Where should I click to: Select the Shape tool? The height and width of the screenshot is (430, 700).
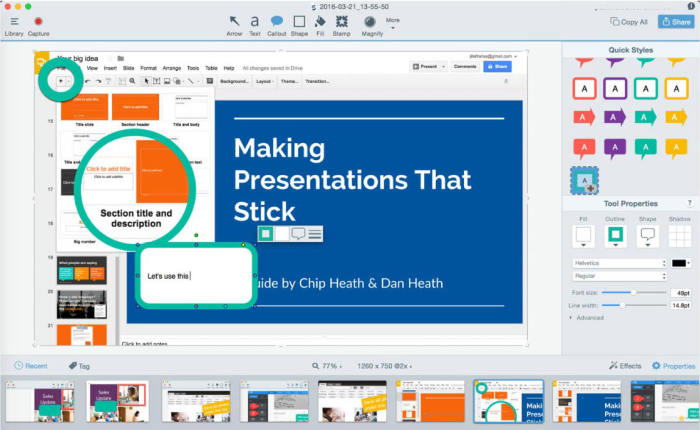pos(299,26)
